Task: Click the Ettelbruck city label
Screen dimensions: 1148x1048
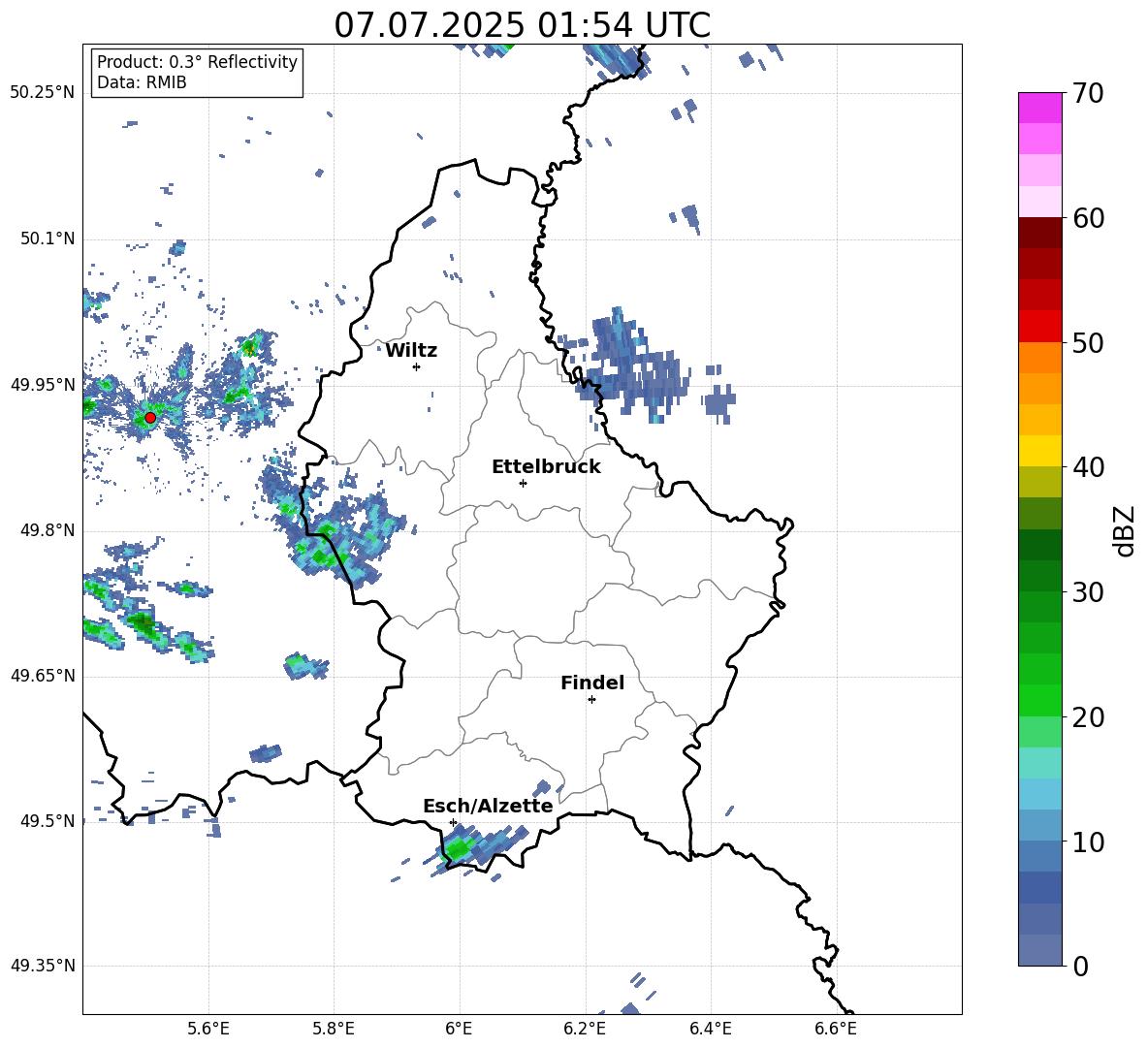Action: [x=546, y=467]
